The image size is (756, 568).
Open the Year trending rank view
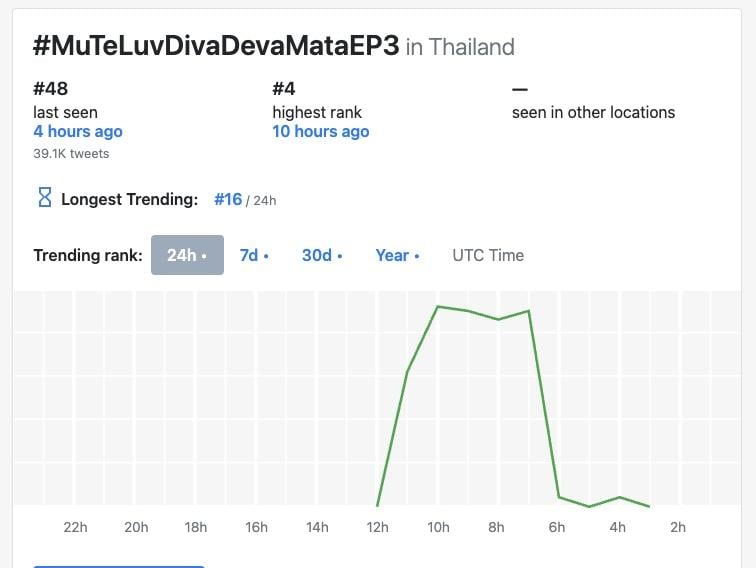click(397, 255)
